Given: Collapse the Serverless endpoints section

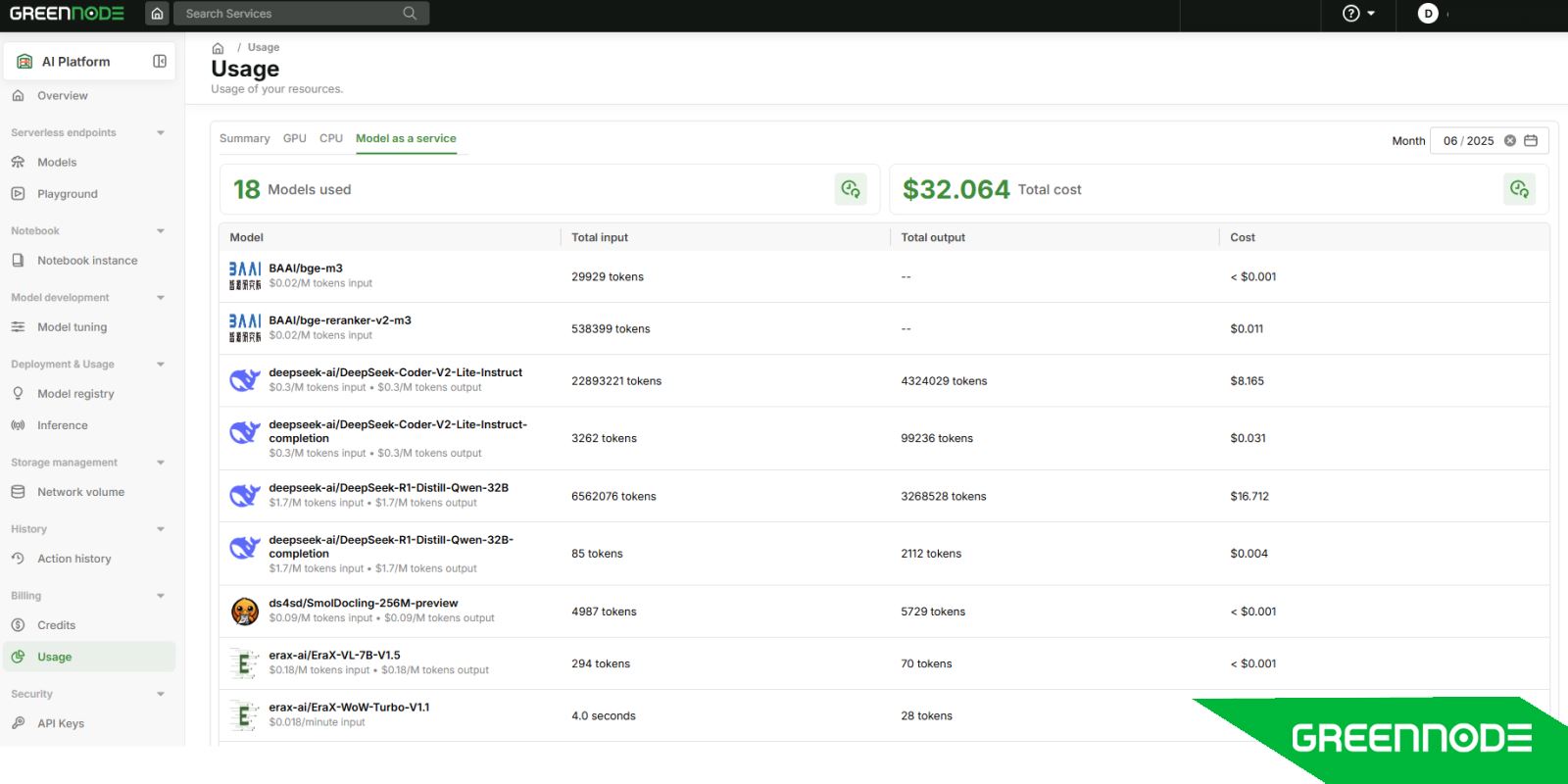Looking at the screenshot, I should click(x=161, y=133).
